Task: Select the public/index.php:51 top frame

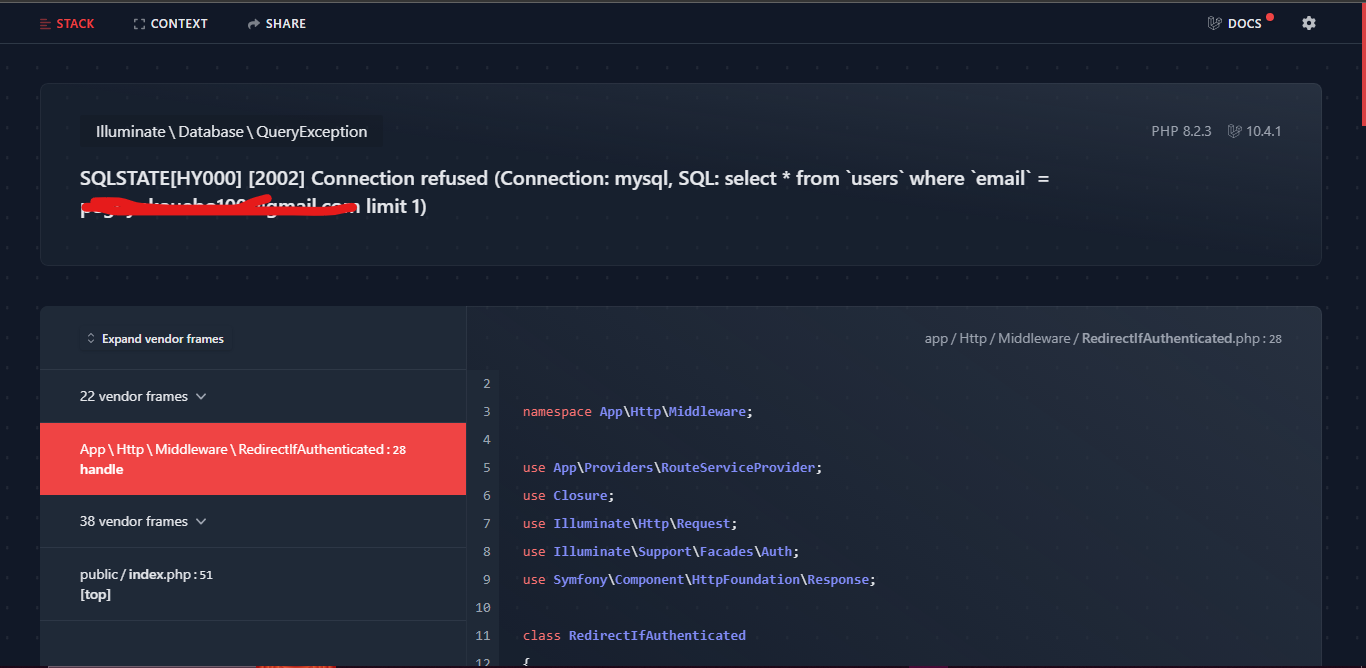Action: (x=146, y=584)
